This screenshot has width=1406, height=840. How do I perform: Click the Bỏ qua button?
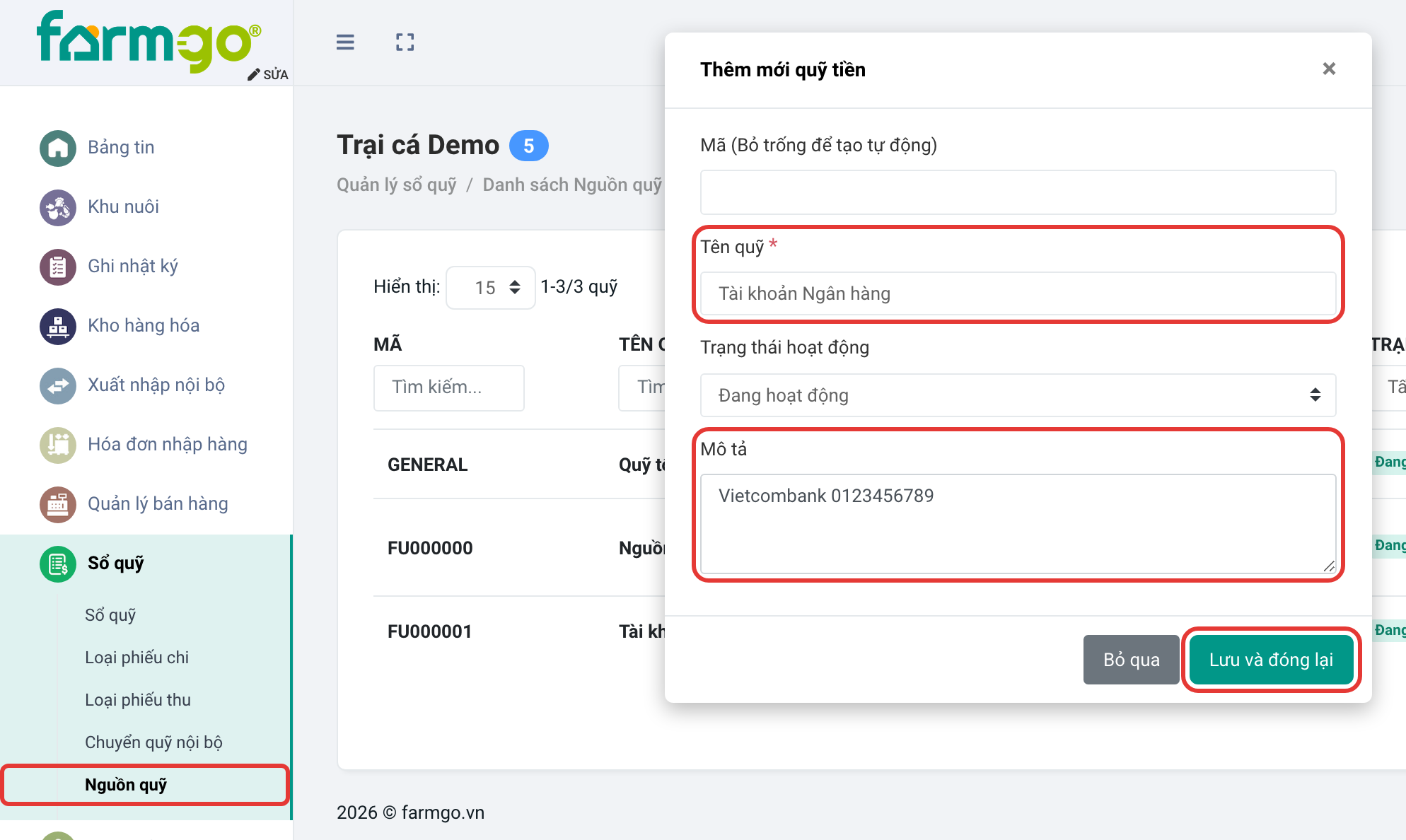pos(1132,660)
